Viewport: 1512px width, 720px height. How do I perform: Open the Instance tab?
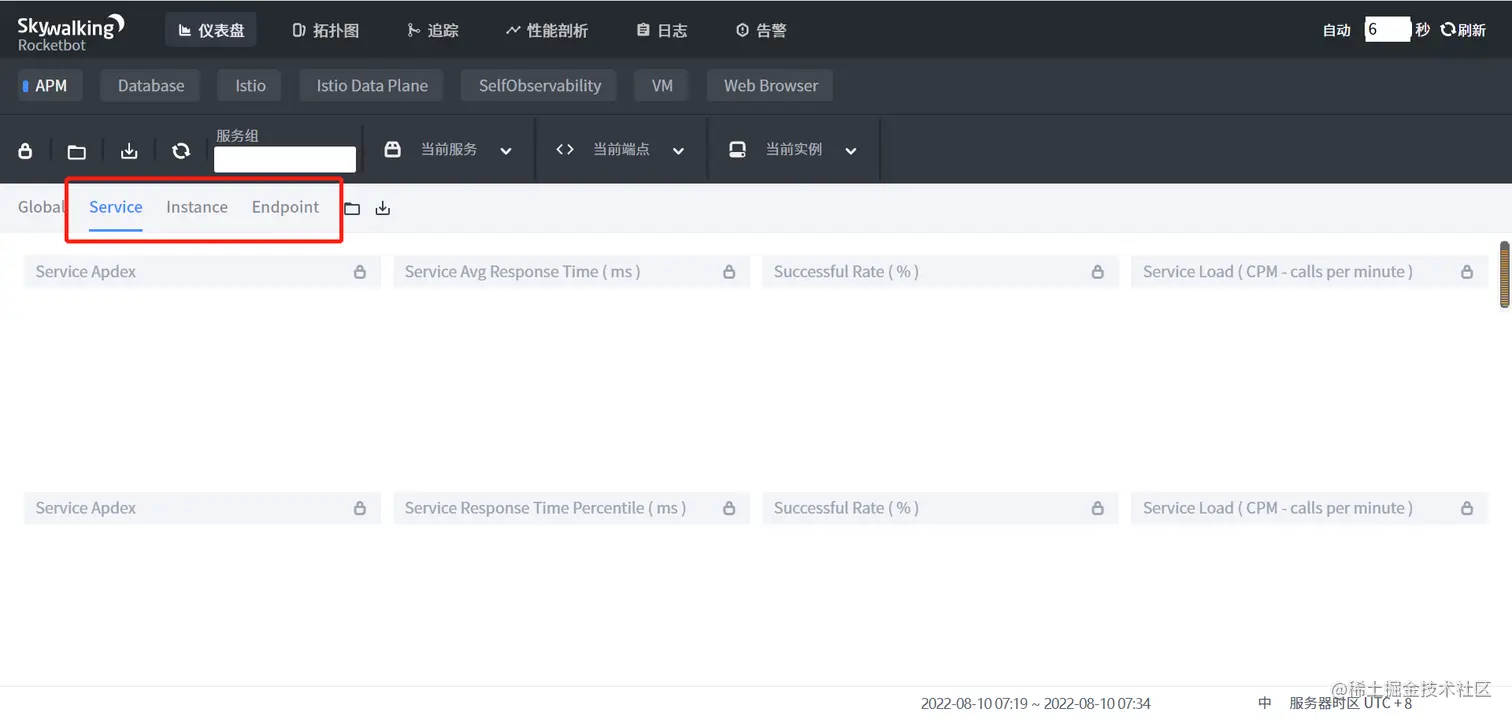tap(197, 207)
